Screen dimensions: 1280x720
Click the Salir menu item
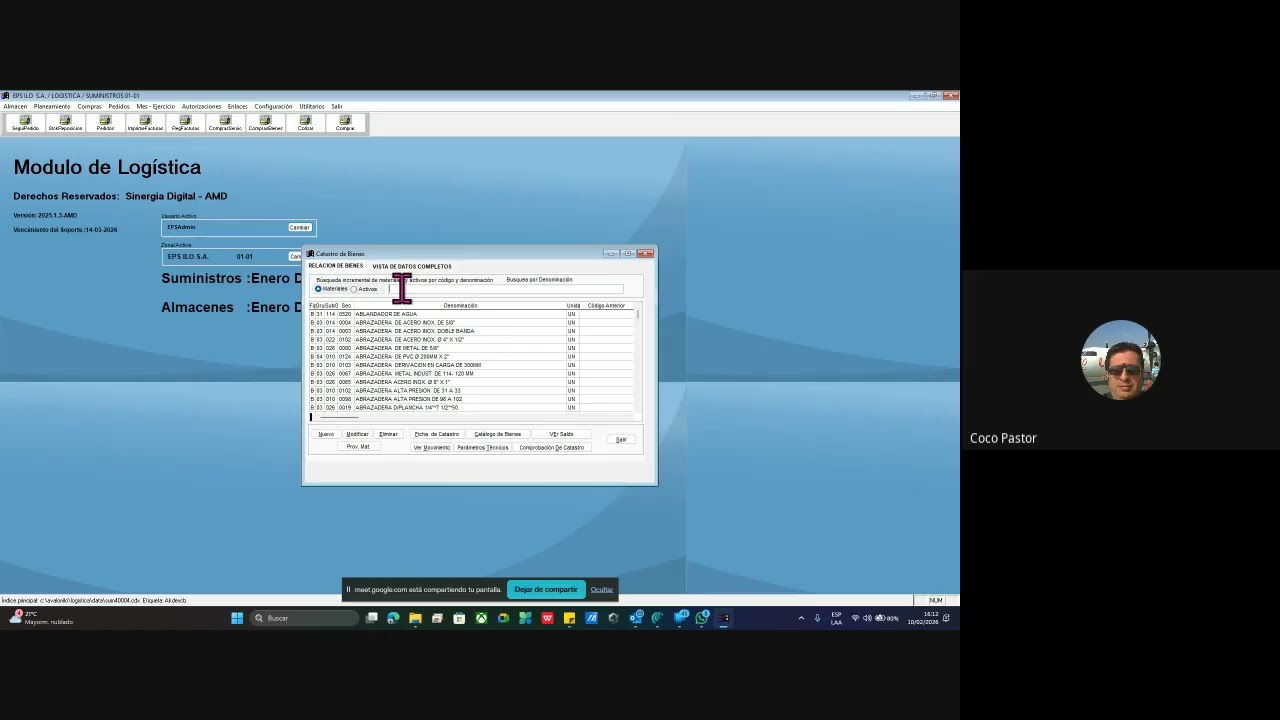pos(337,106)
